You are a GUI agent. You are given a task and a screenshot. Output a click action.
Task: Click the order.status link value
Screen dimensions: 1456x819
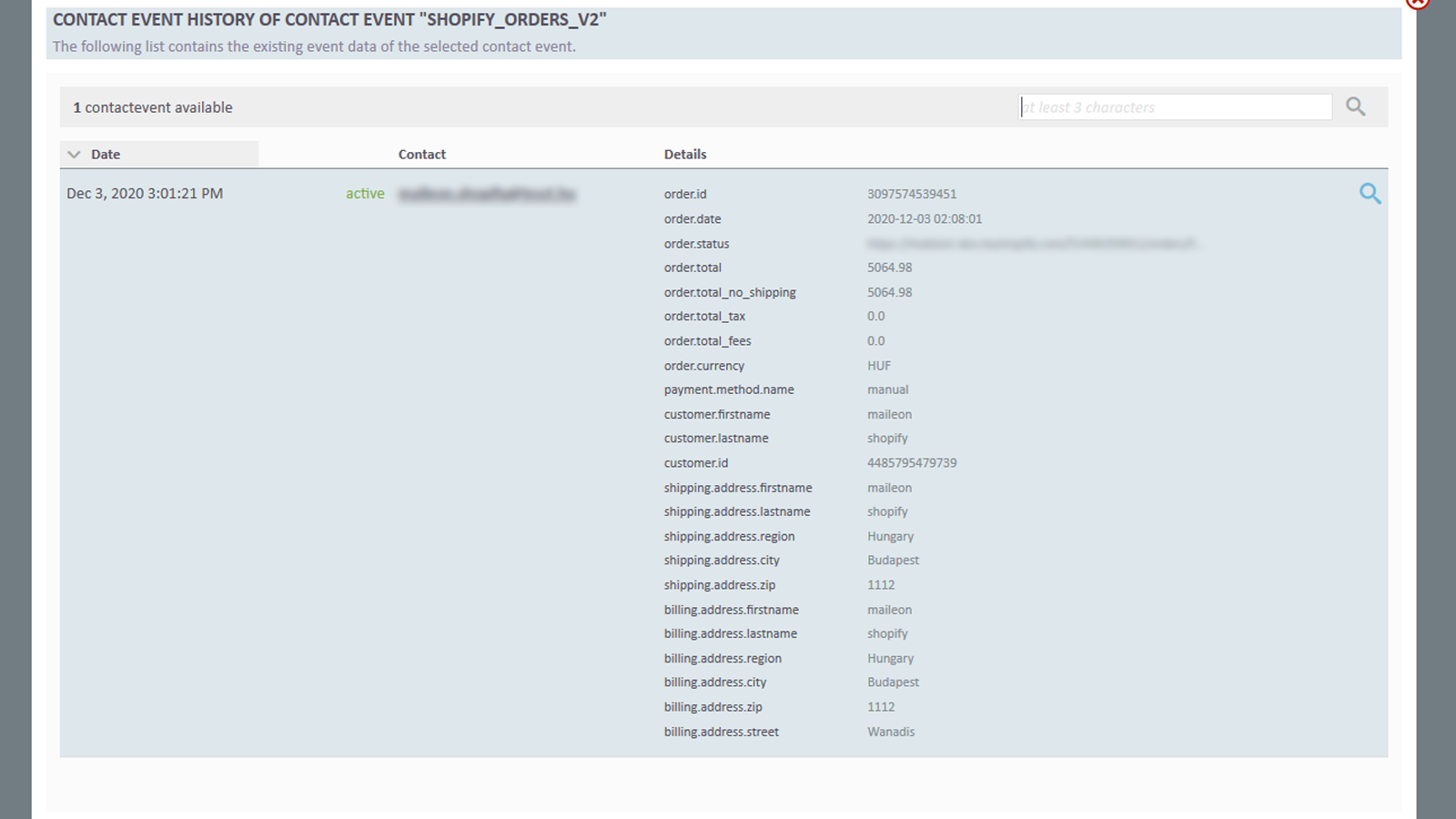click(1033, 243)
